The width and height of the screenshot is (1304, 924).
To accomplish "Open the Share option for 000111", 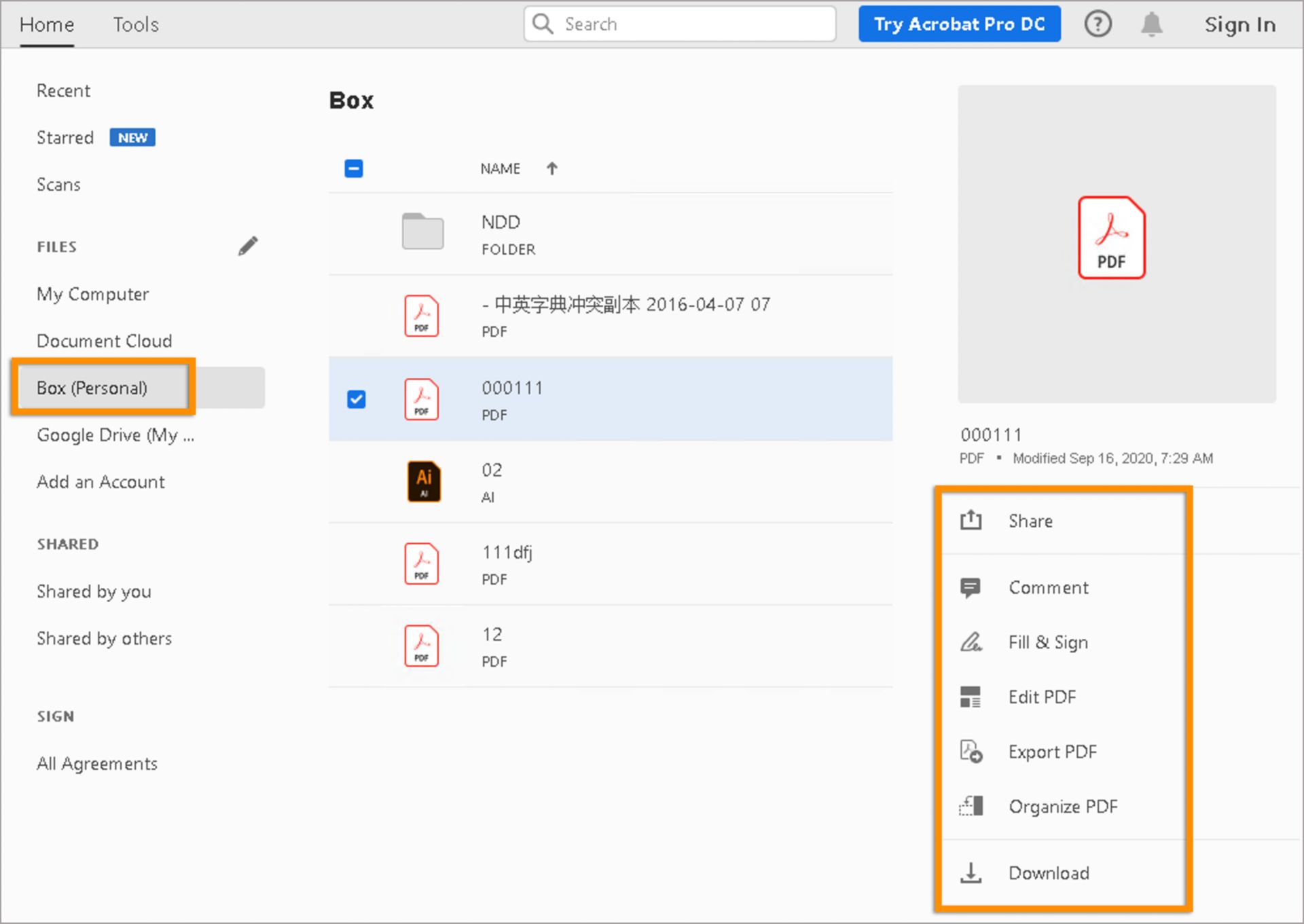I will [1030, 521].
